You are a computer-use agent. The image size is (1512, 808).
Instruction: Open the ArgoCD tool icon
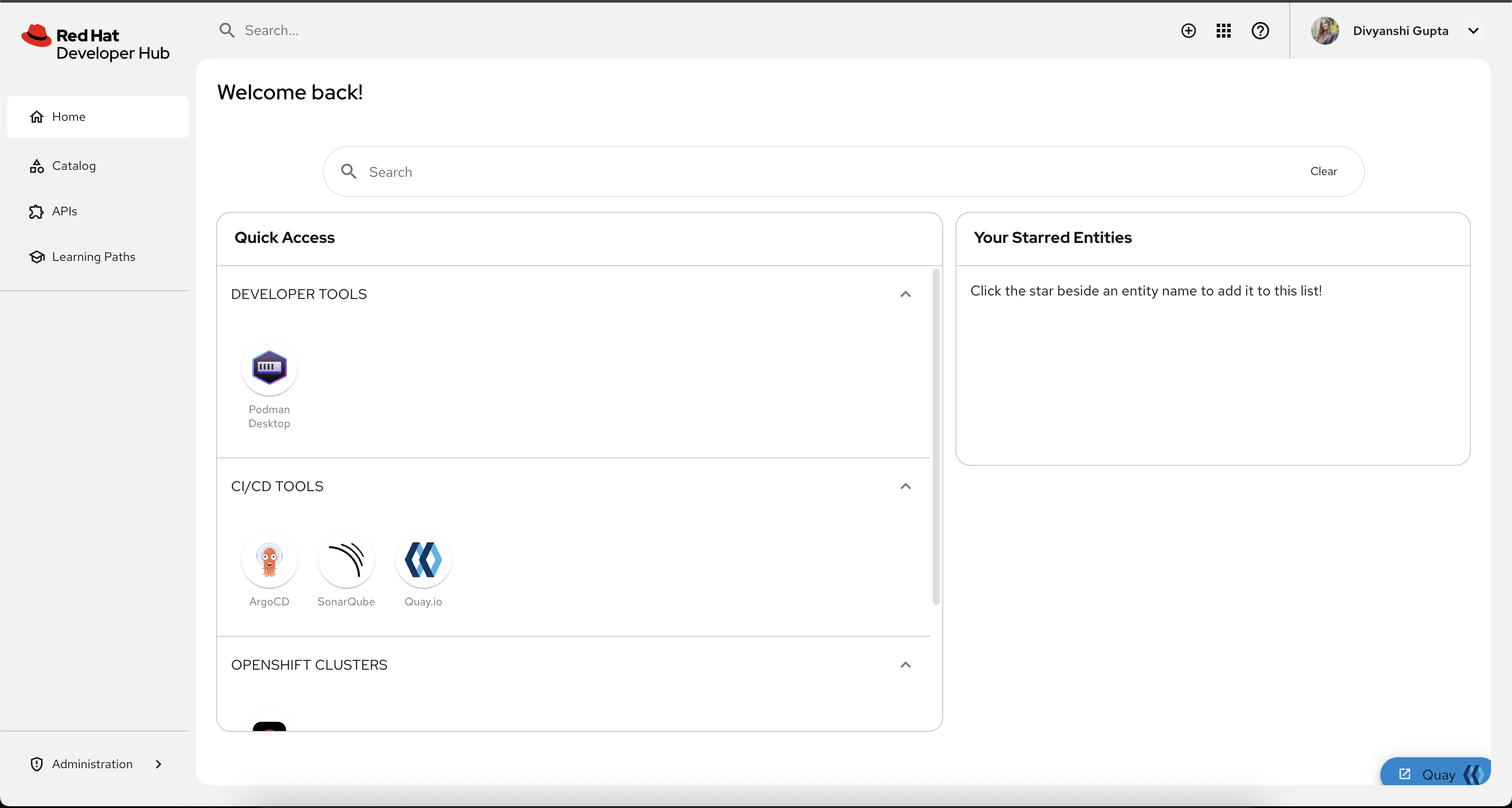click(x=269, y=560)
